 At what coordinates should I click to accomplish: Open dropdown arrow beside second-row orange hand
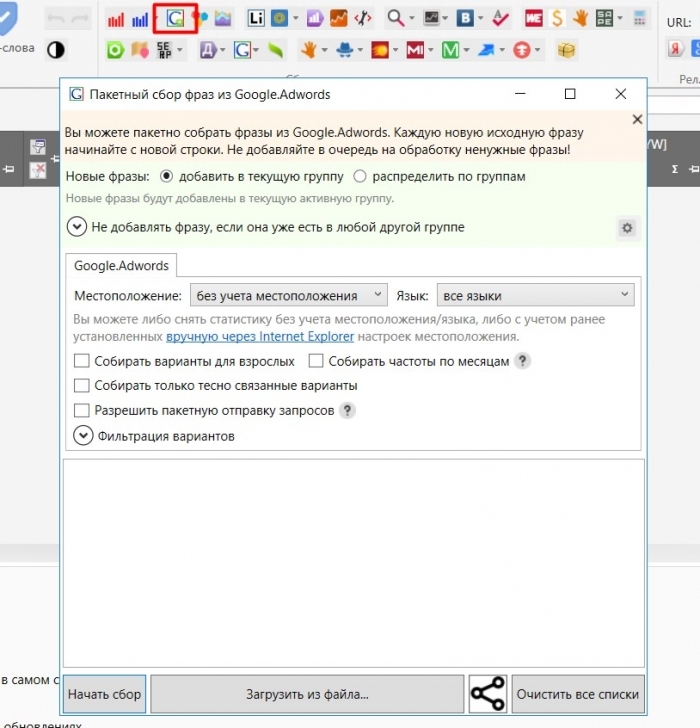[324, 50]
